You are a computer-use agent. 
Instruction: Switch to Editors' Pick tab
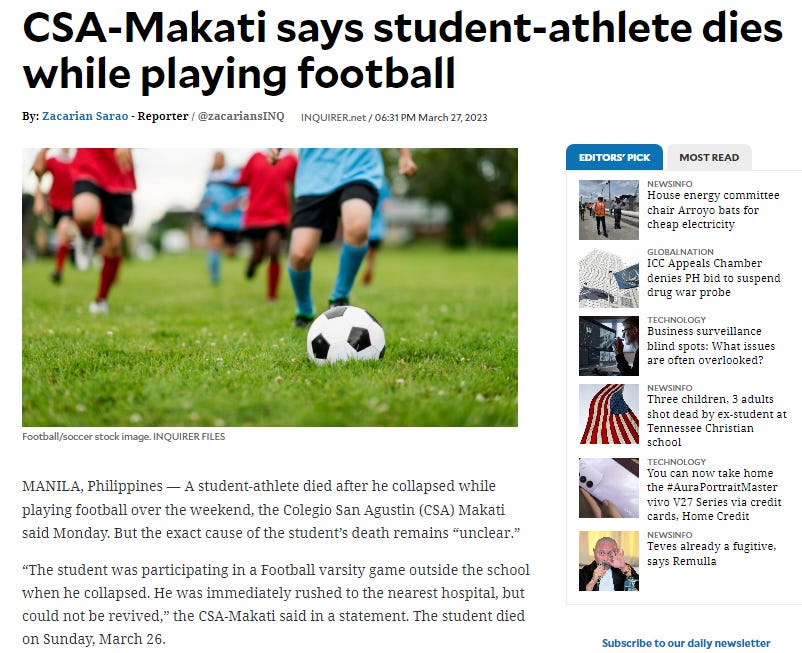coord(614,157)
